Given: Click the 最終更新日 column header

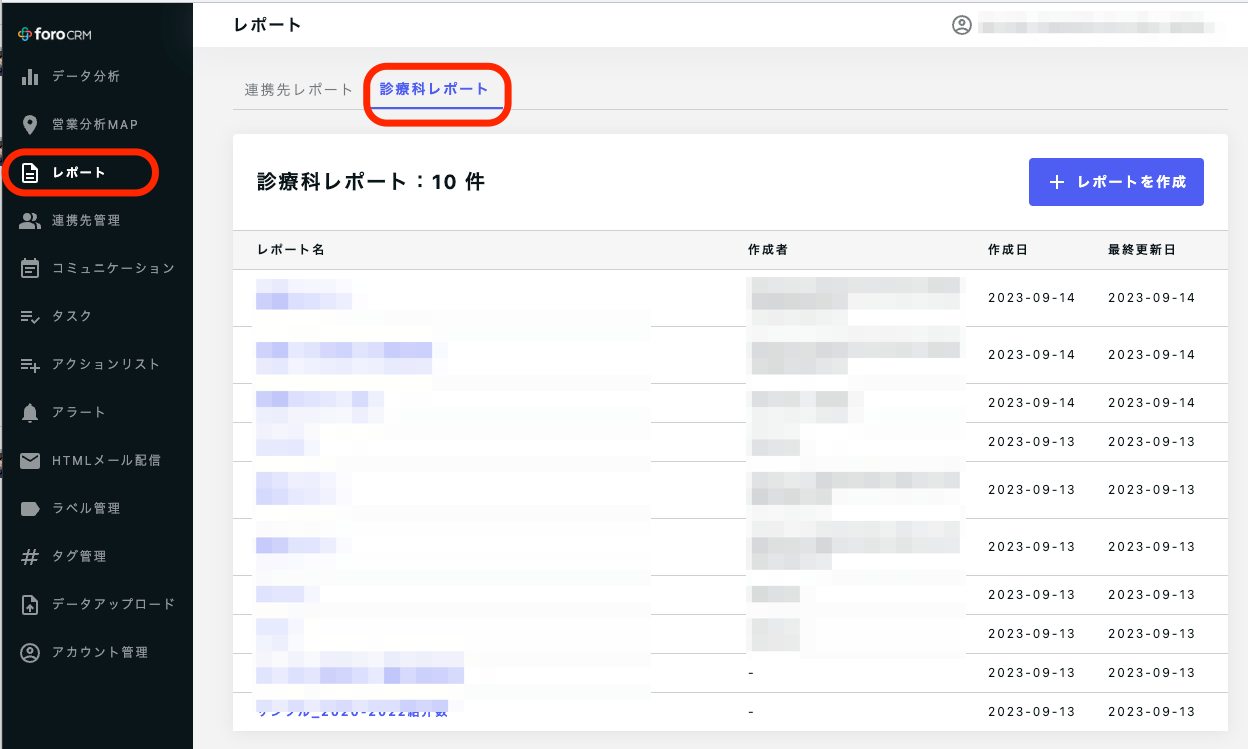Looking at the screenshot, I should pos(1142,250).
